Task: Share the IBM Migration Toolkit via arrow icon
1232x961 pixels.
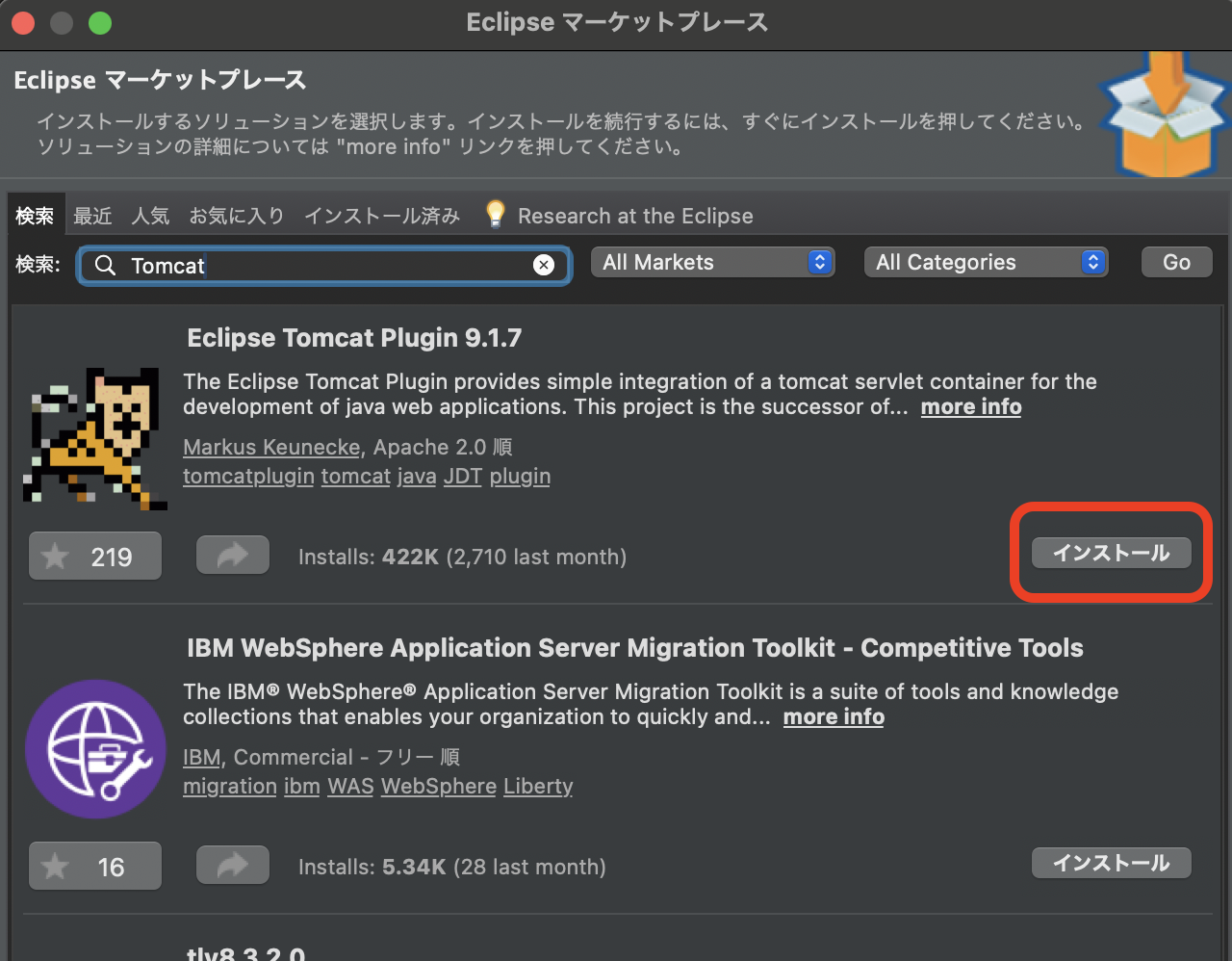Action: click(x=232, y=865)
